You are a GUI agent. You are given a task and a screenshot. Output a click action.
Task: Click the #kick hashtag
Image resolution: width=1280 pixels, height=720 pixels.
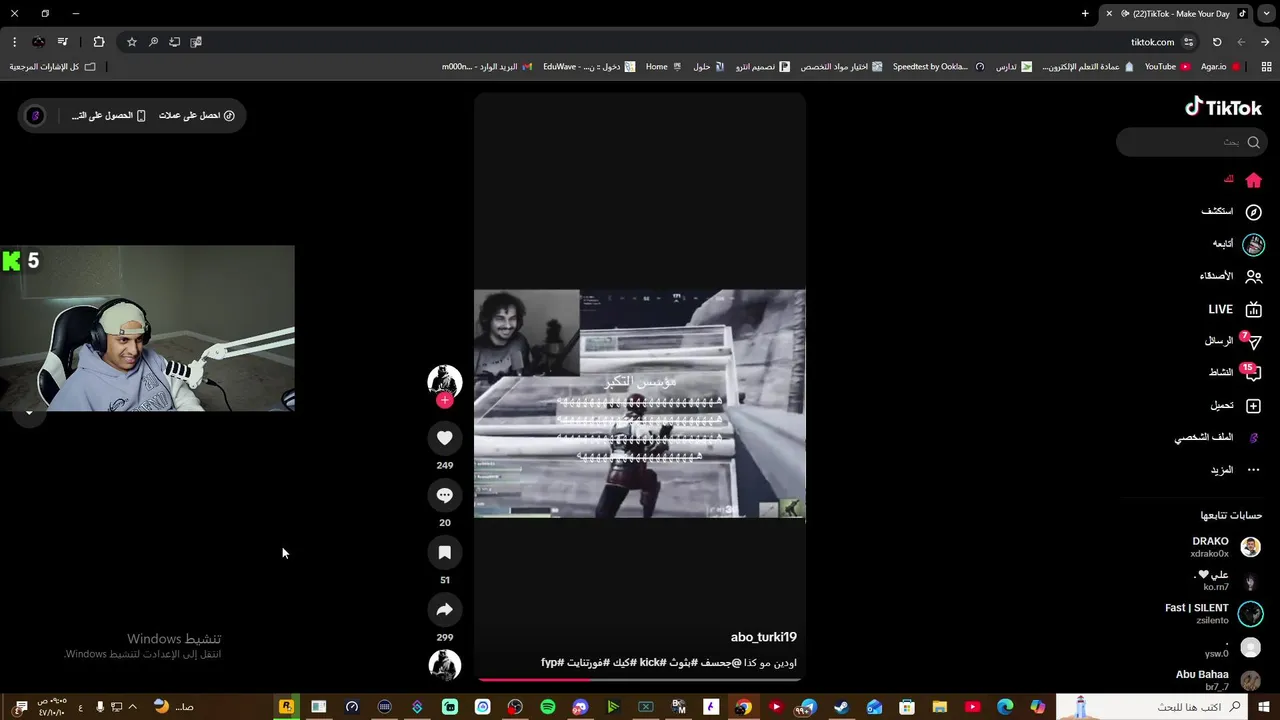point(653,662)
